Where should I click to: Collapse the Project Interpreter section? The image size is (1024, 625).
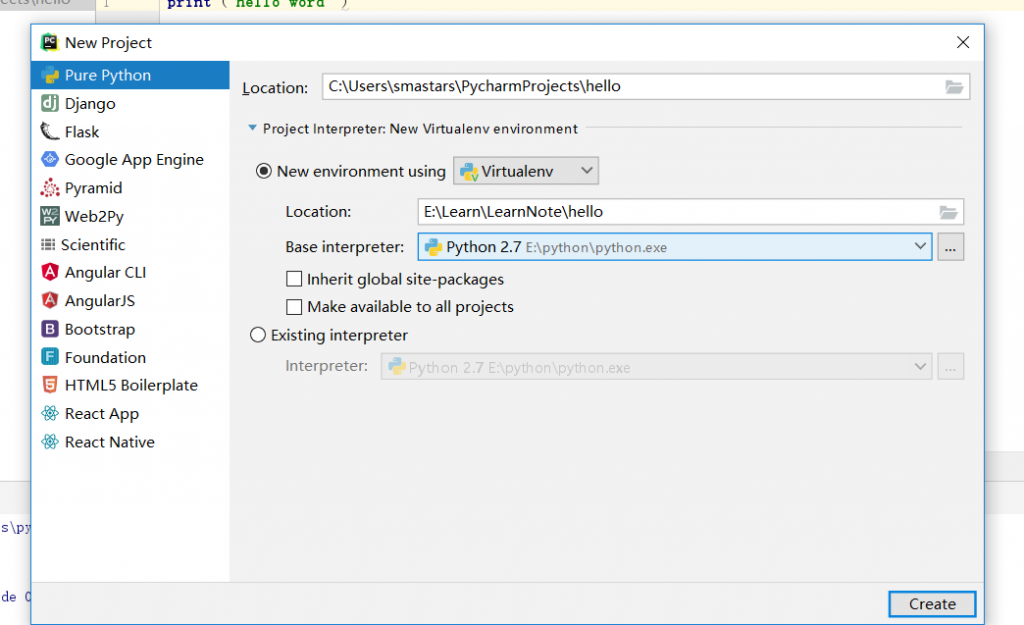252,128
